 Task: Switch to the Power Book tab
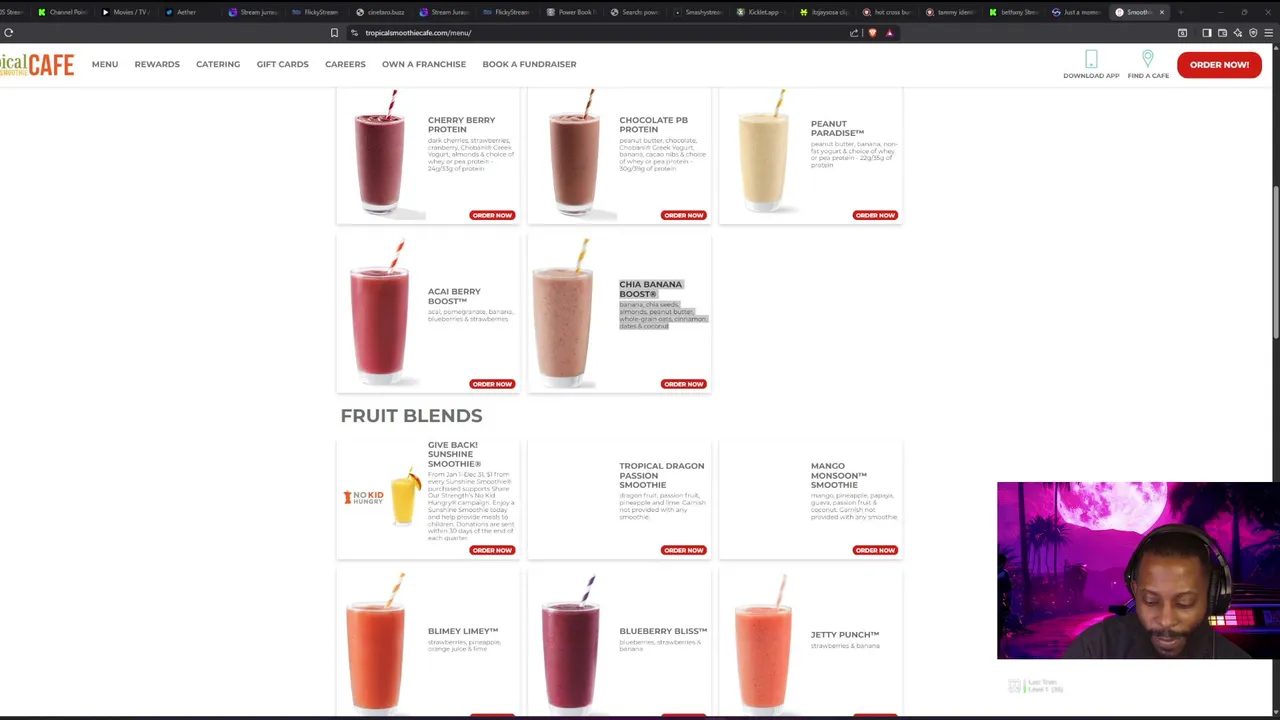570,12
